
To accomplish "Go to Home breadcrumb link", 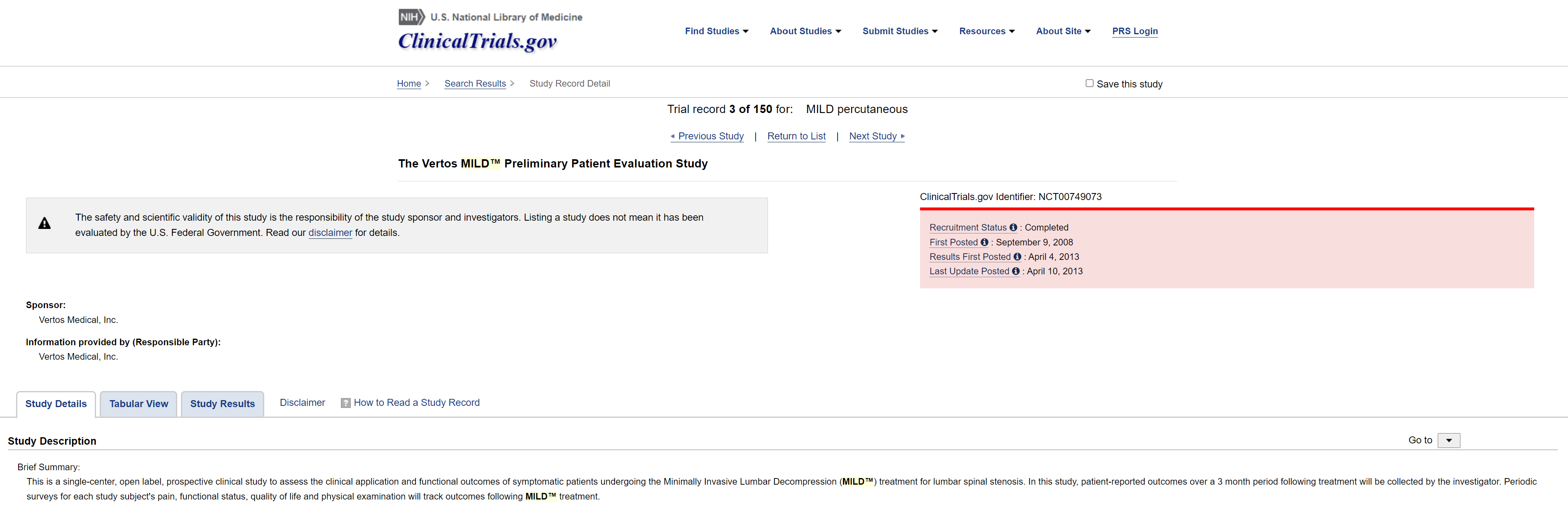I will [x=409, y=83].
